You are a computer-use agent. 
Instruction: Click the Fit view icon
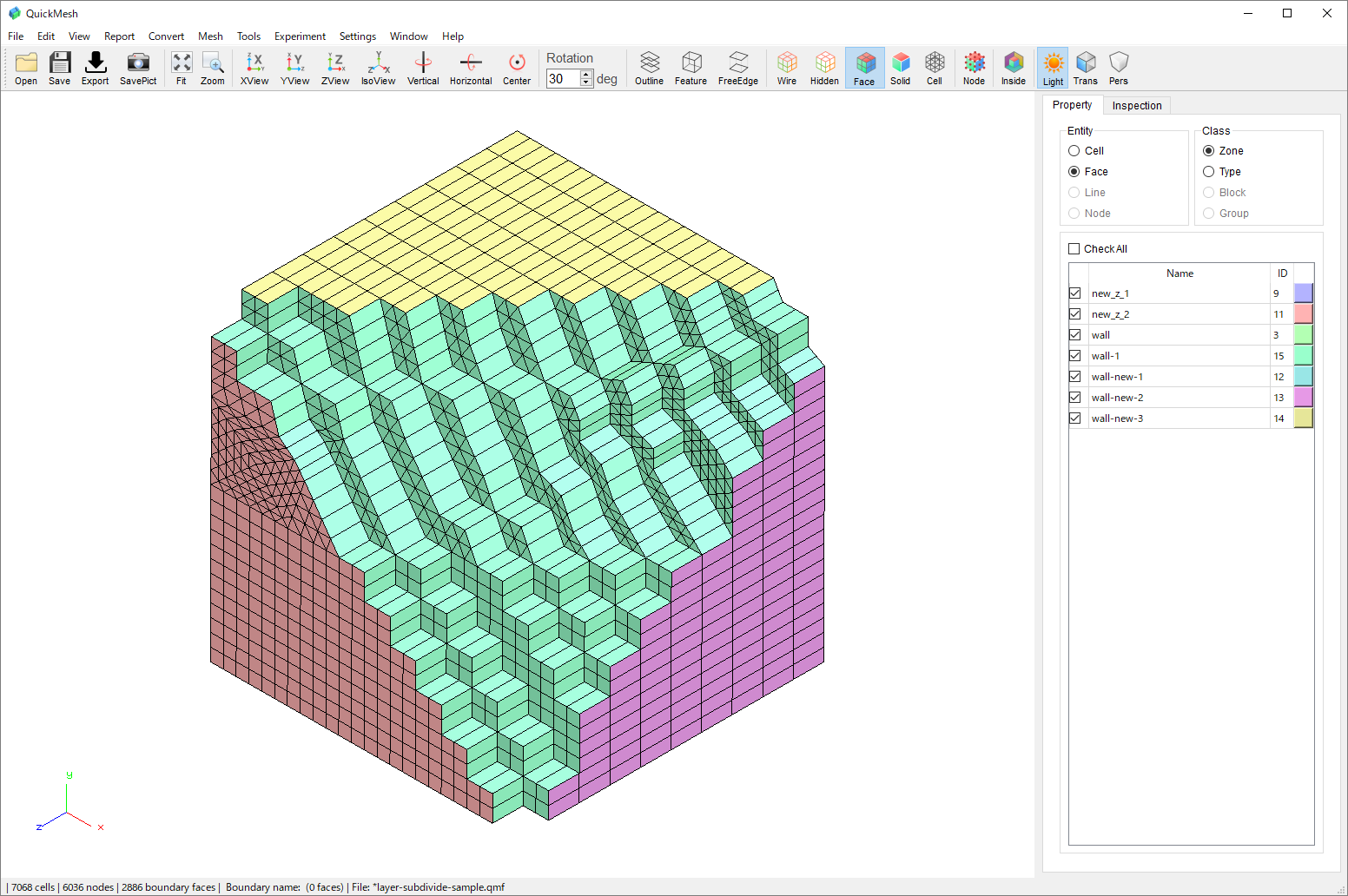pyautogui.click(x=182, y=68)
